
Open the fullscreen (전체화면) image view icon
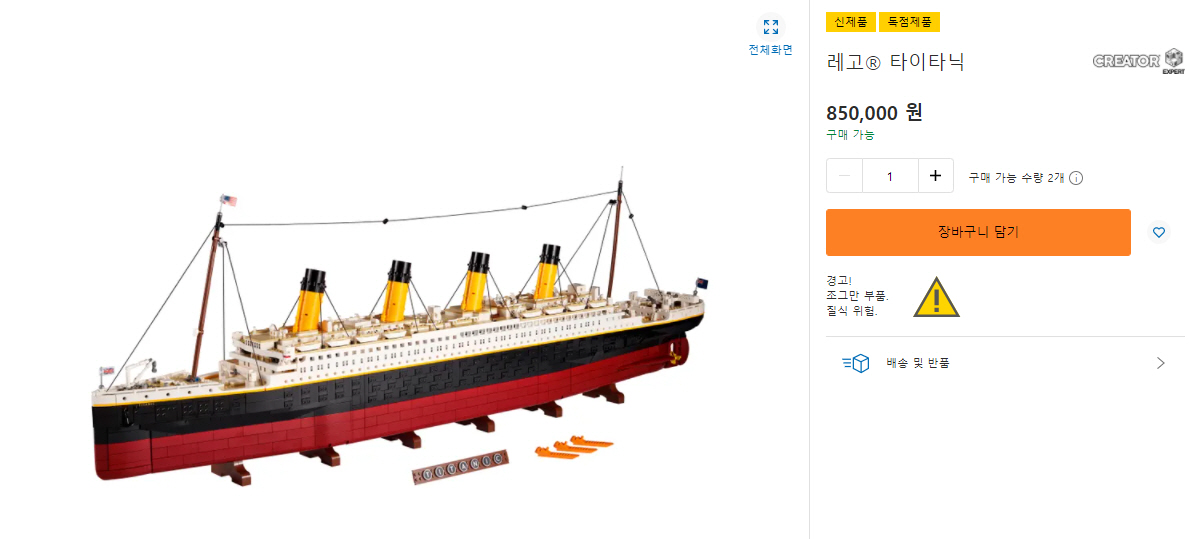770,27
